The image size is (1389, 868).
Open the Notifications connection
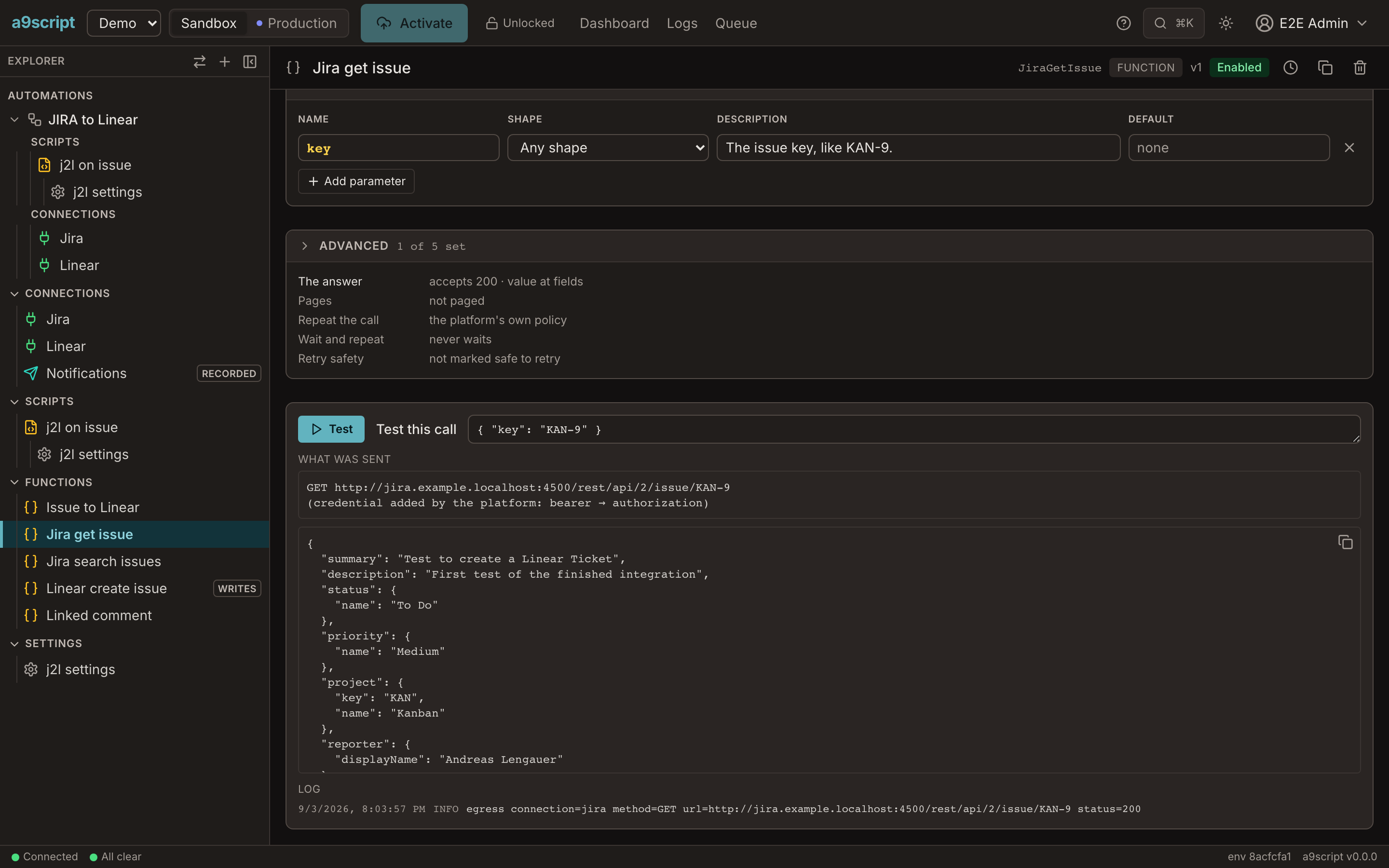point(86,373)
